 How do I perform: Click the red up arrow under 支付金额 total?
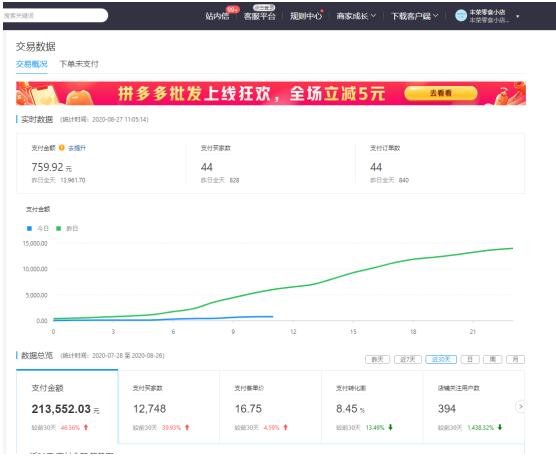point(86,428)
